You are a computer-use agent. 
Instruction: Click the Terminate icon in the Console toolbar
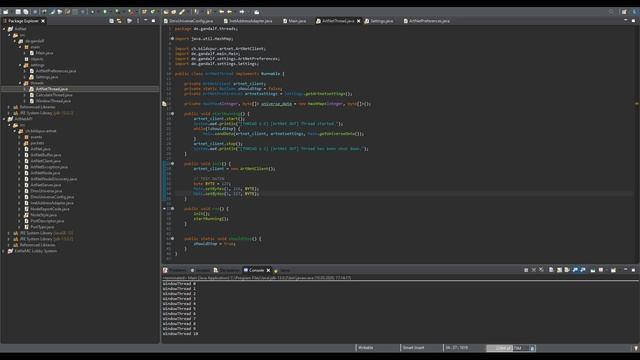point(526,270)
